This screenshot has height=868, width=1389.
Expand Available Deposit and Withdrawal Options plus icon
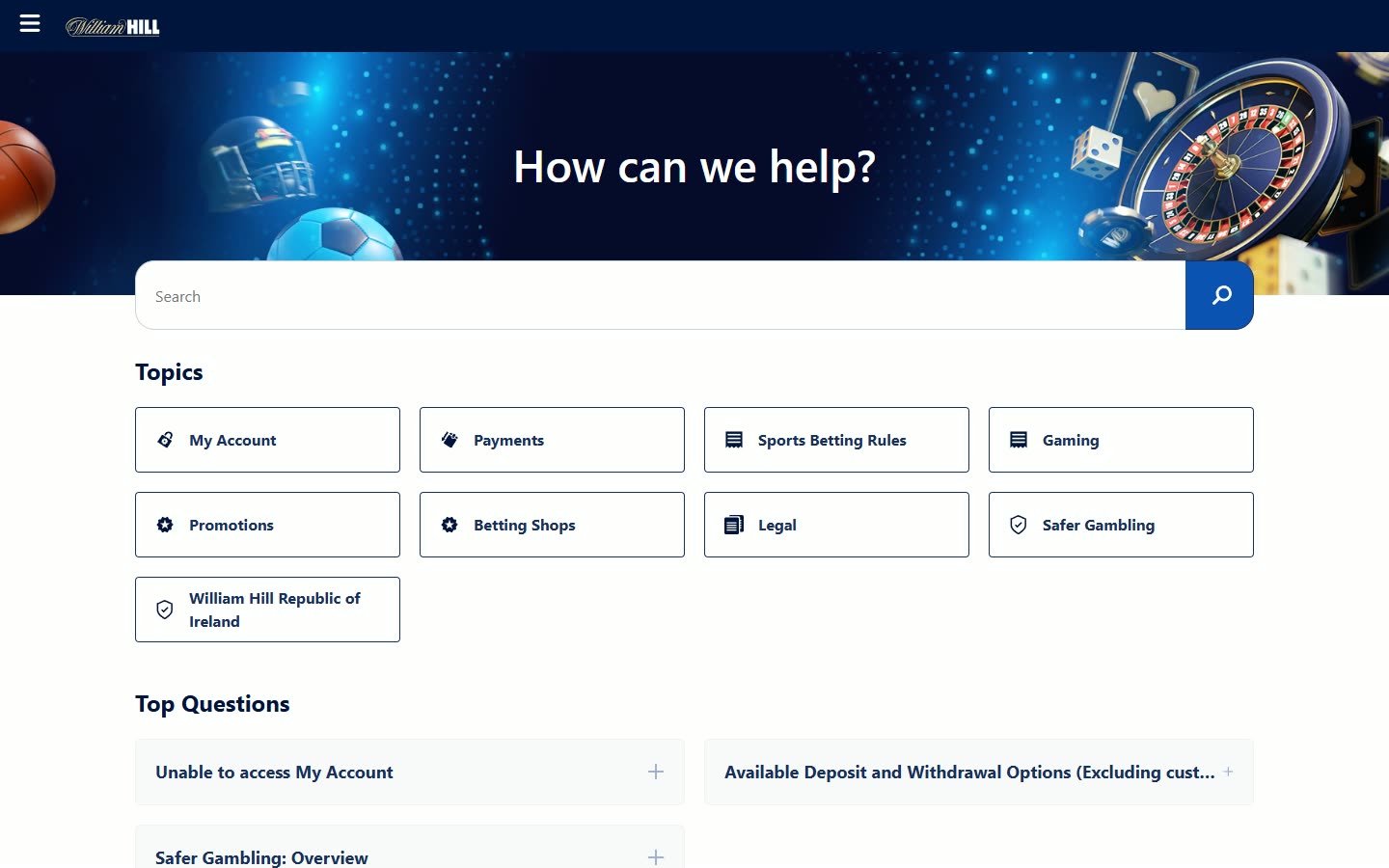click(1228, 772)
